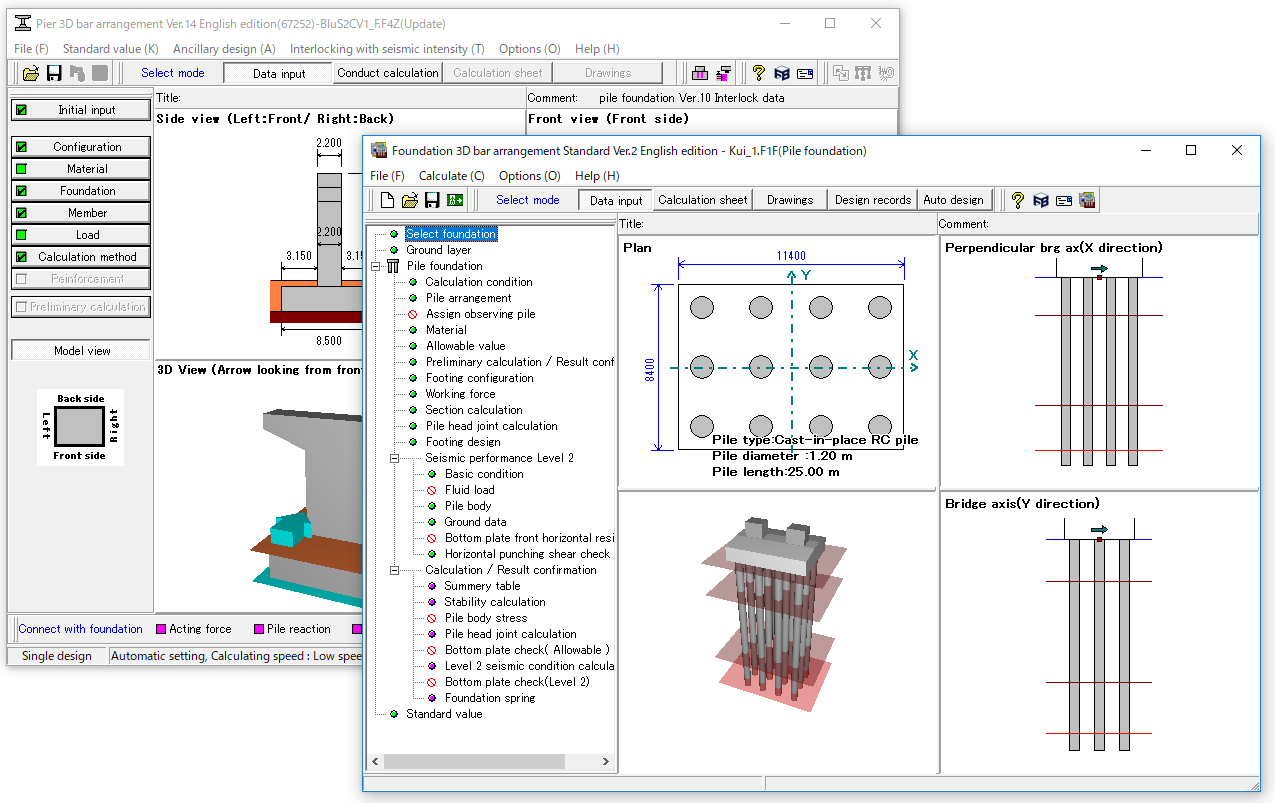Viewport: 1275px width, 803px height.
Task: Click the yellow question mark help icon in Pier toolbar
Action: point(759,73)
